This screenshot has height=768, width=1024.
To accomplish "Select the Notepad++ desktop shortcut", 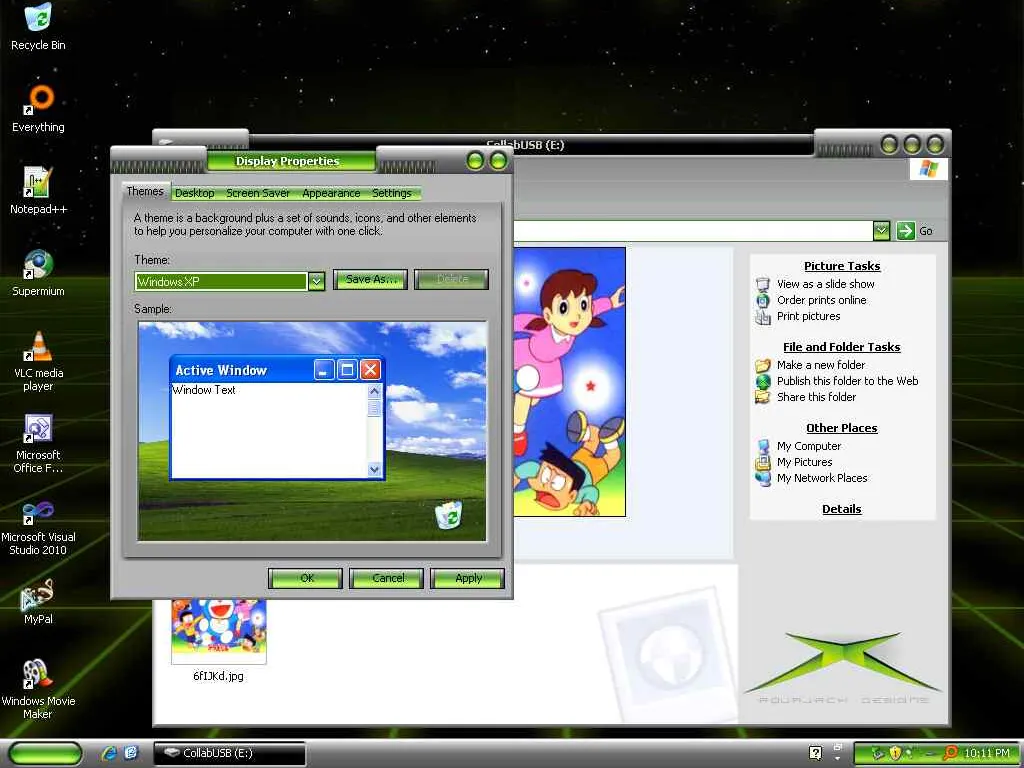I will coord(38,191).
